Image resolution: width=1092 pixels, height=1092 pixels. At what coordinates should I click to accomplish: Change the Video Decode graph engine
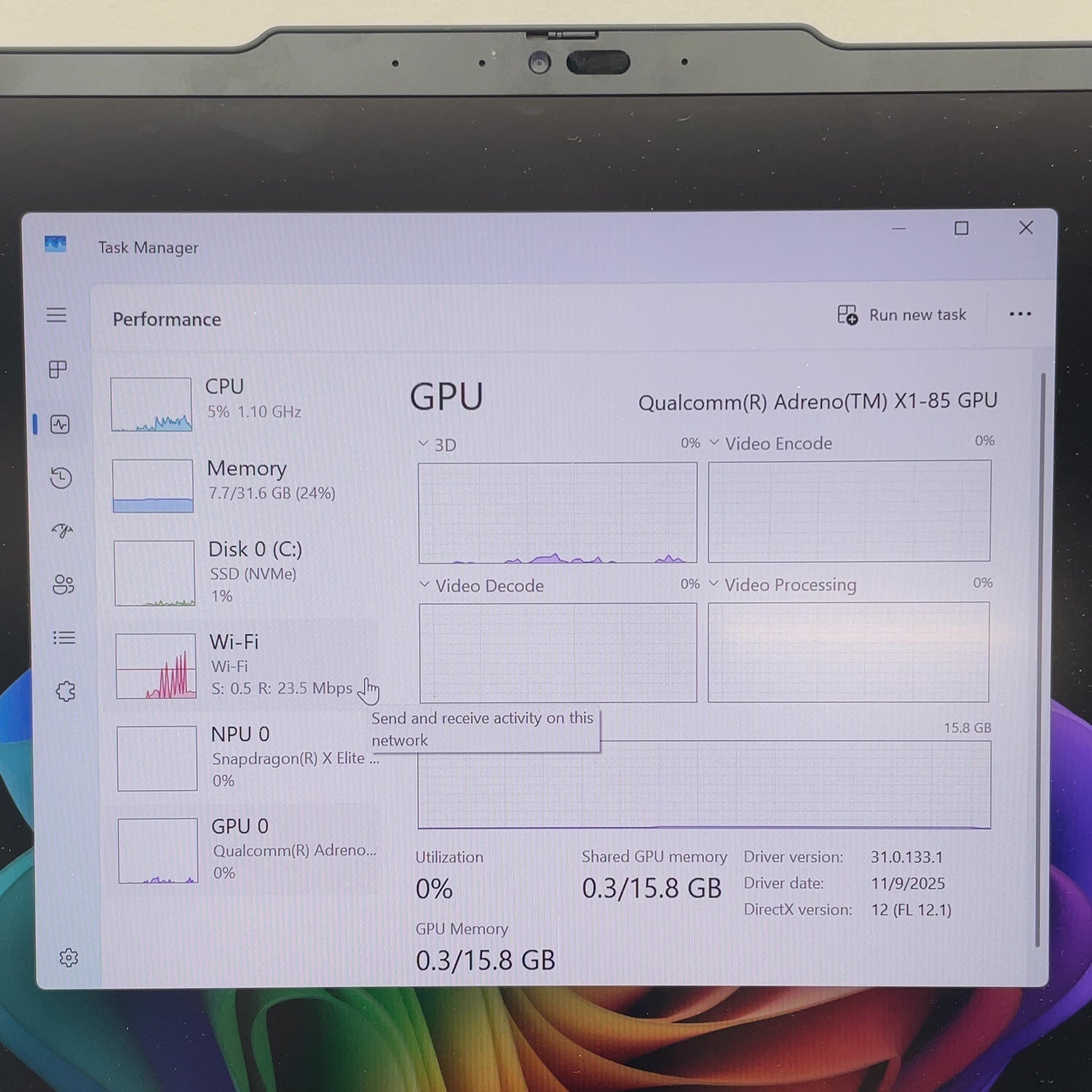(481, 585)
